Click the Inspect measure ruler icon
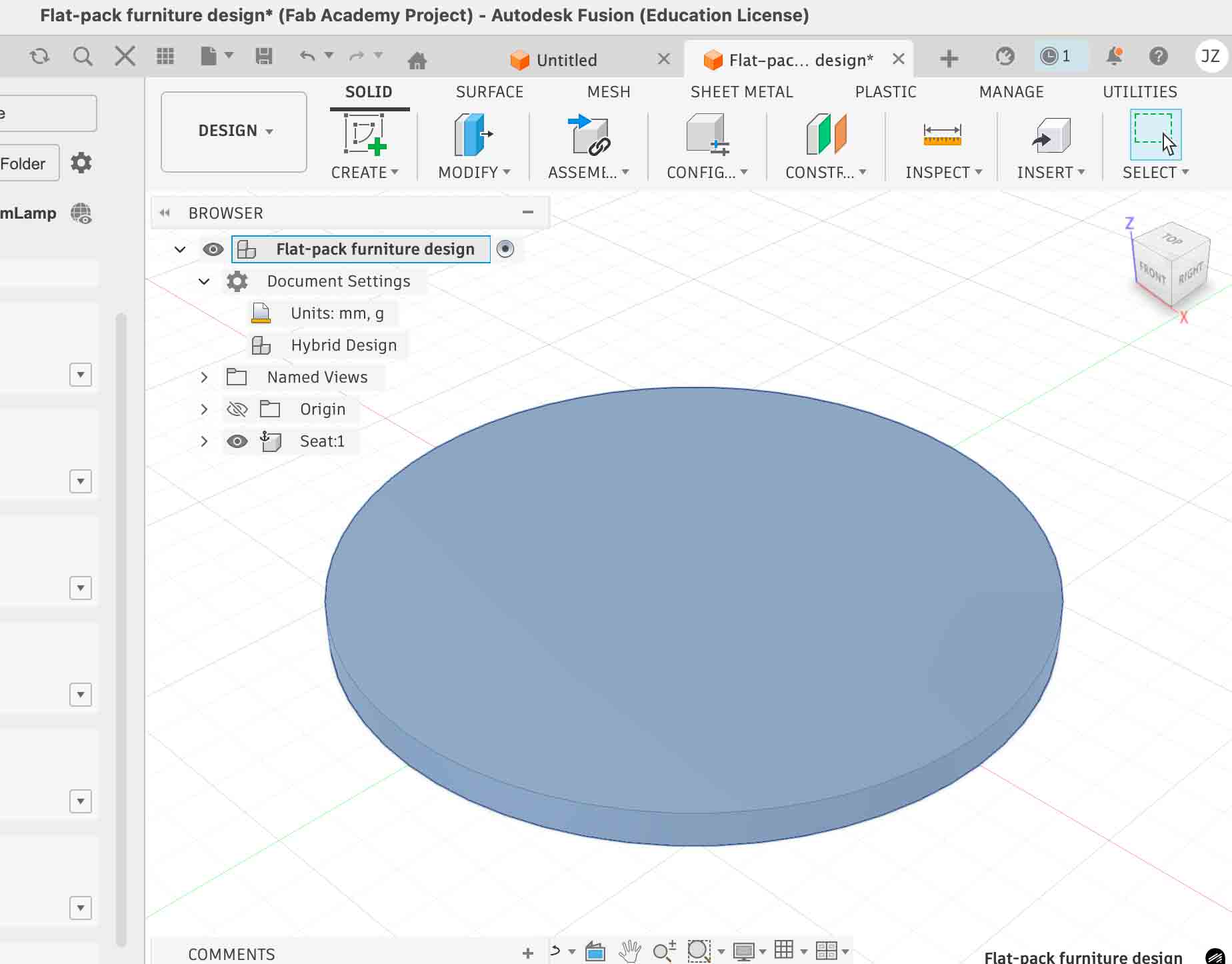 (x=942, y=135)
